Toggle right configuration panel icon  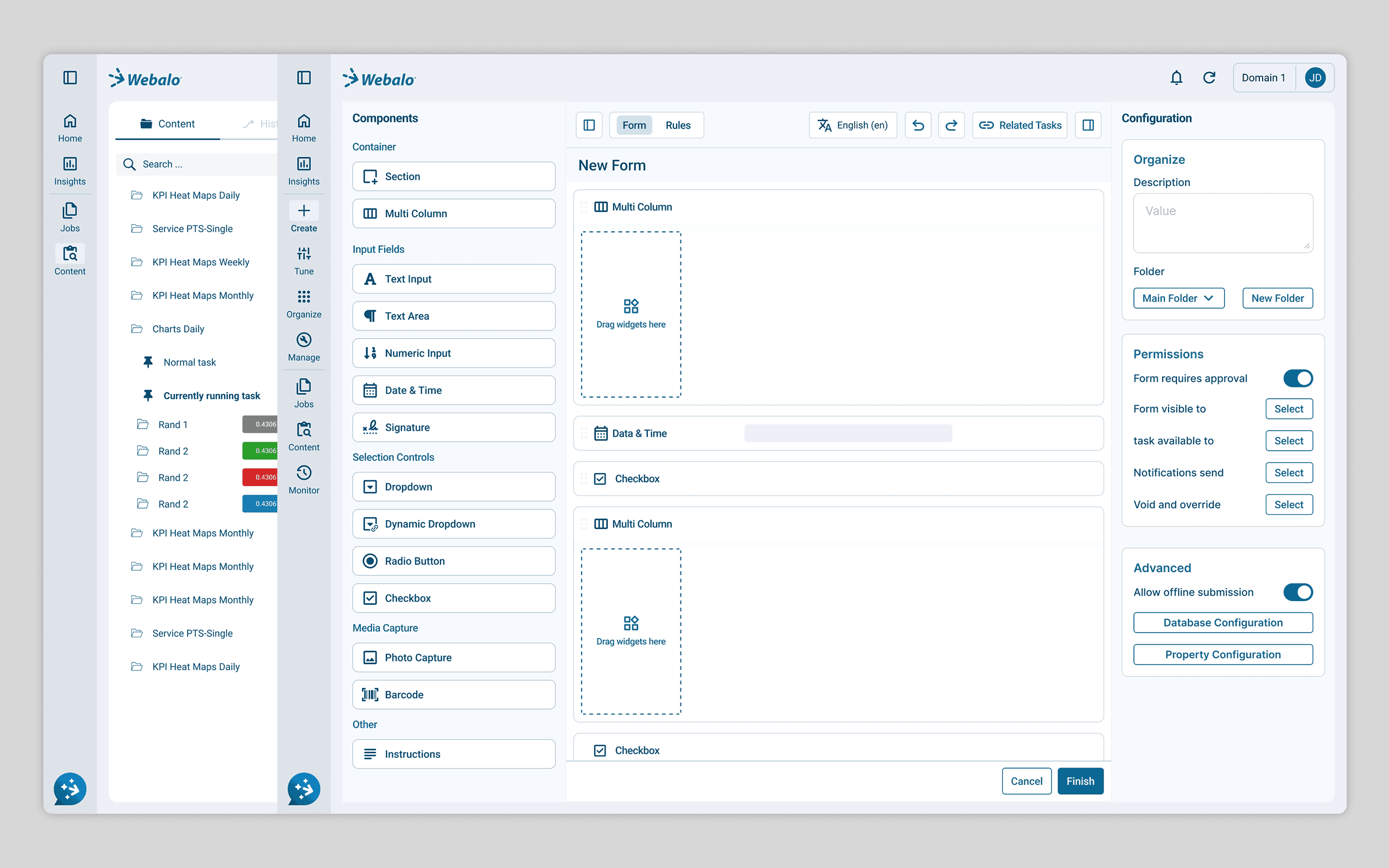pyautogui.click(x=1088, y=125)
